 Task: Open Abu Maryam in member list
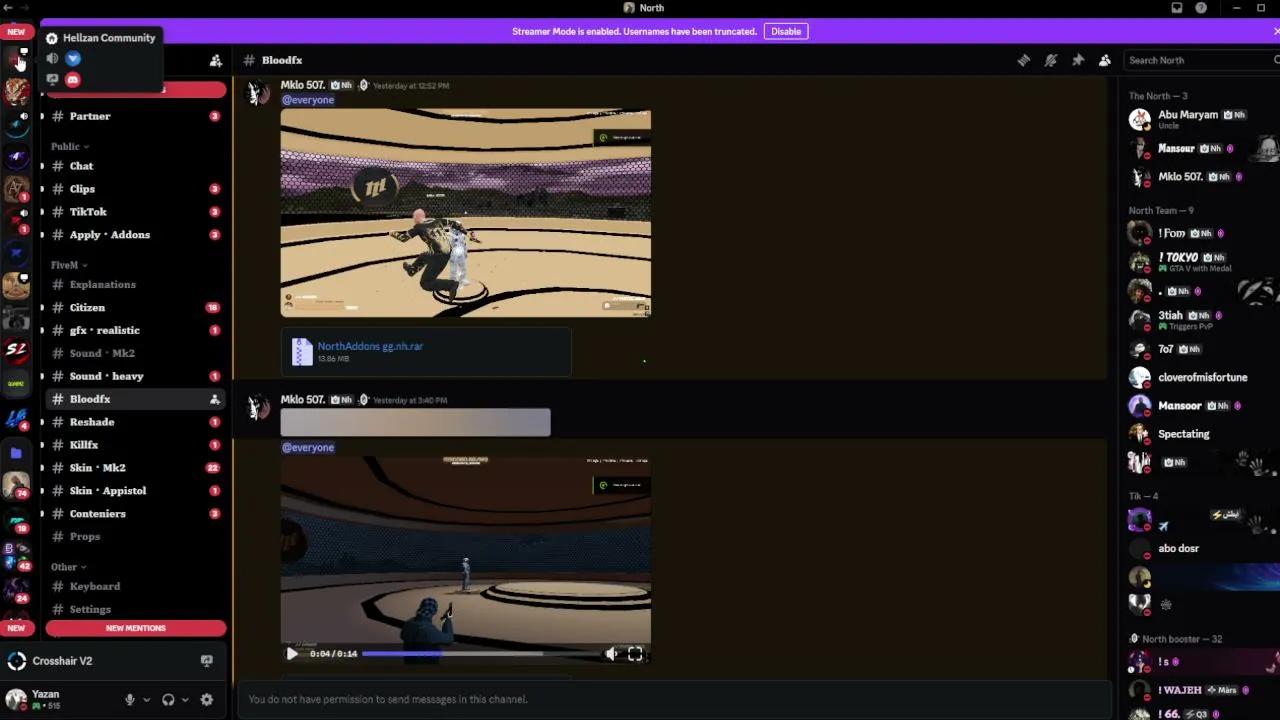pyautogui.click(x=1199, y=119)
